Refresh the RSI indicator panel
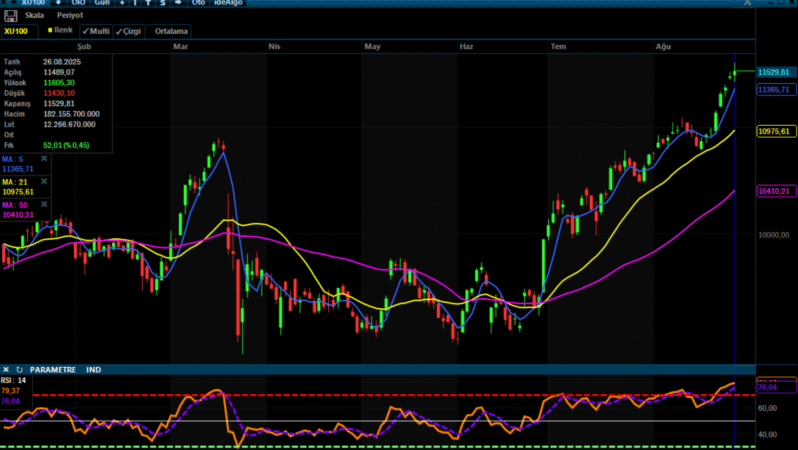This screenshot has height=450, width=798. [18, 370]
